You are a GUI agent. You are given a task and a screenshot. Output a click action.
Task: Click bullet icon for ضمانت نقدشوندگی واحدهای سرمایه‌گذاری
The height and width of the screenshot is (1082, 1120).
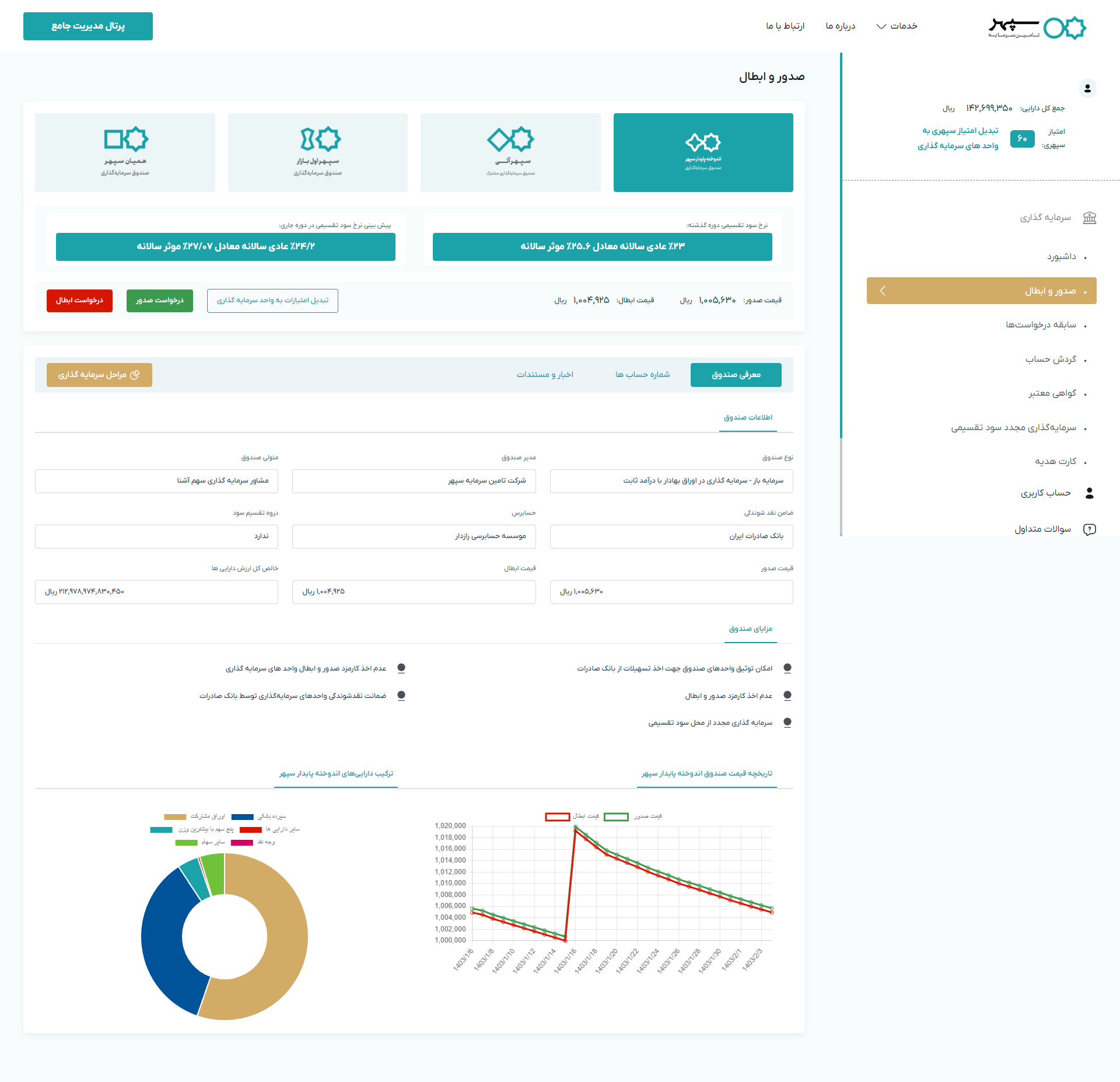[401, 696]
